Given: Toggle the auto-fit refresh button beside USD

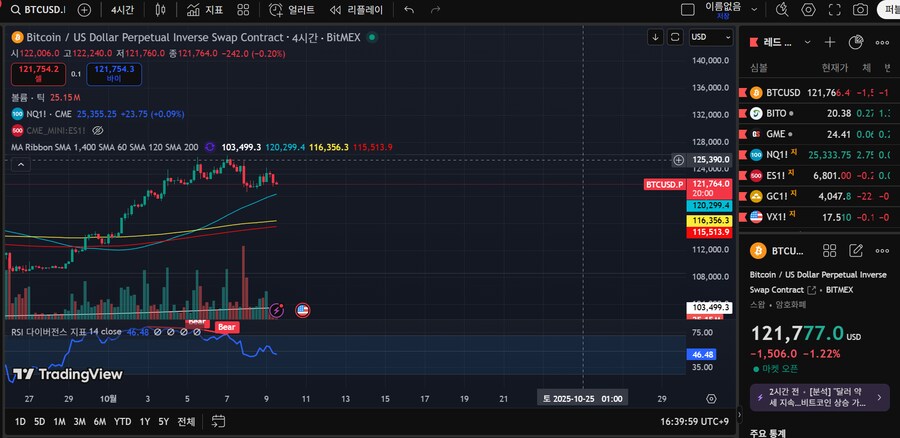Looking at the screenshot, I should tap(676, 37).
